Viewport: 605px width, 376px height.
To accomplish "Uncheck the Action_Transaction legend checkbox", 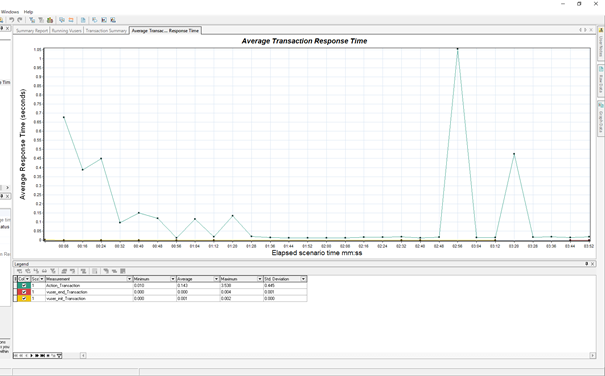I will (24, 286).
